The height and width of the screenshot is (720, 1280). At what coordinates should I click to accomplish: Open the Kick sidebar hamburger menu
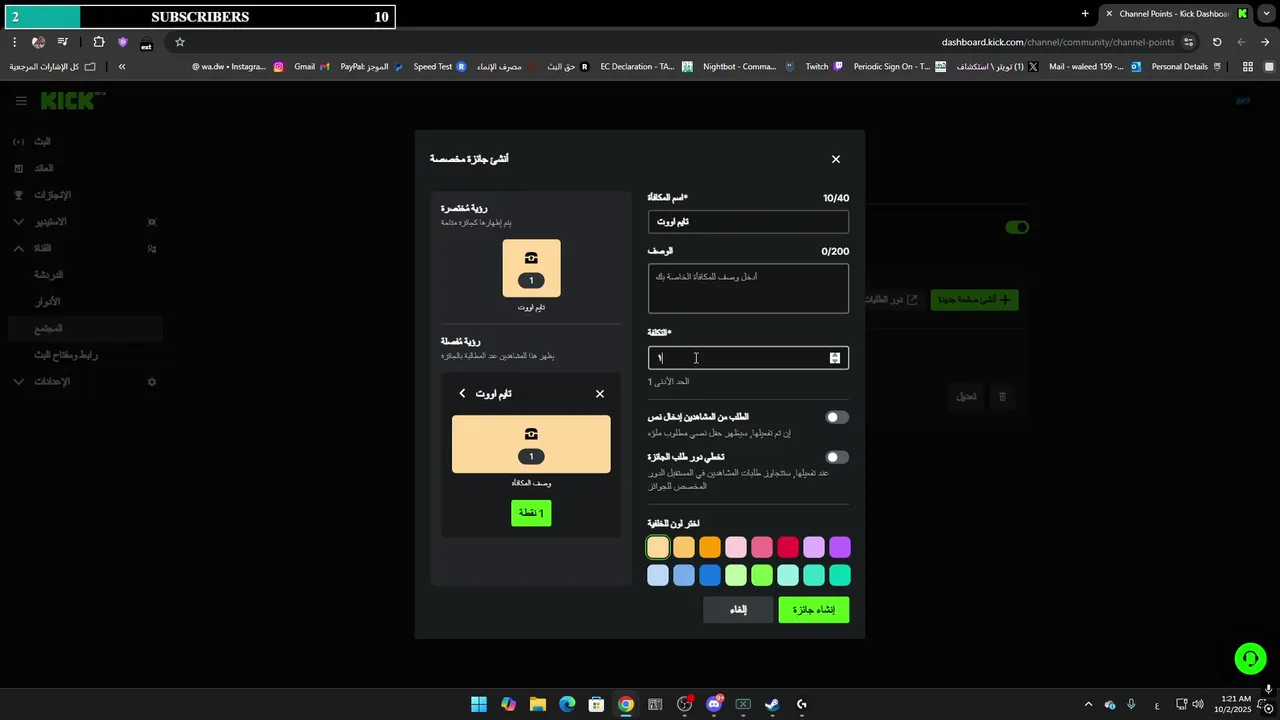pyautogui.click(x=21, y=101)
